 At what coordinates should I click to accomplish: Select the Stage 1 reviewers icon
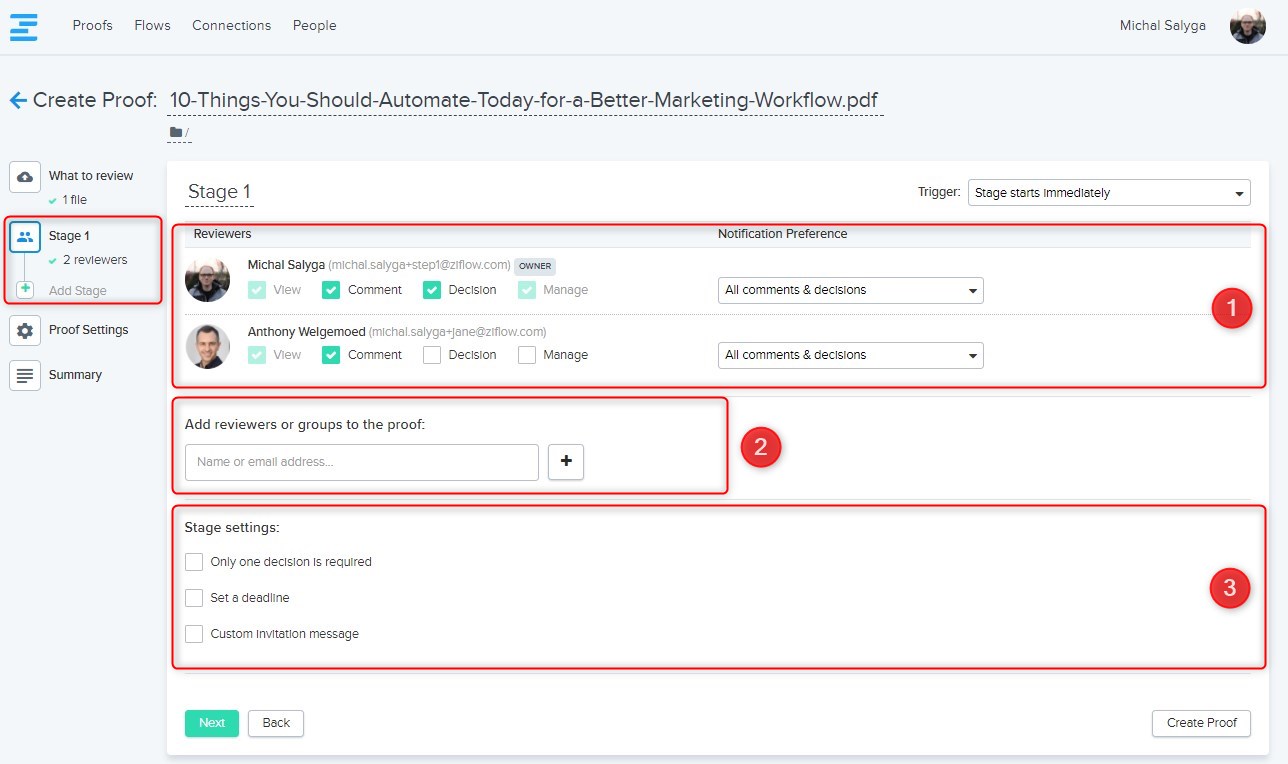click(x=25, y=237)
